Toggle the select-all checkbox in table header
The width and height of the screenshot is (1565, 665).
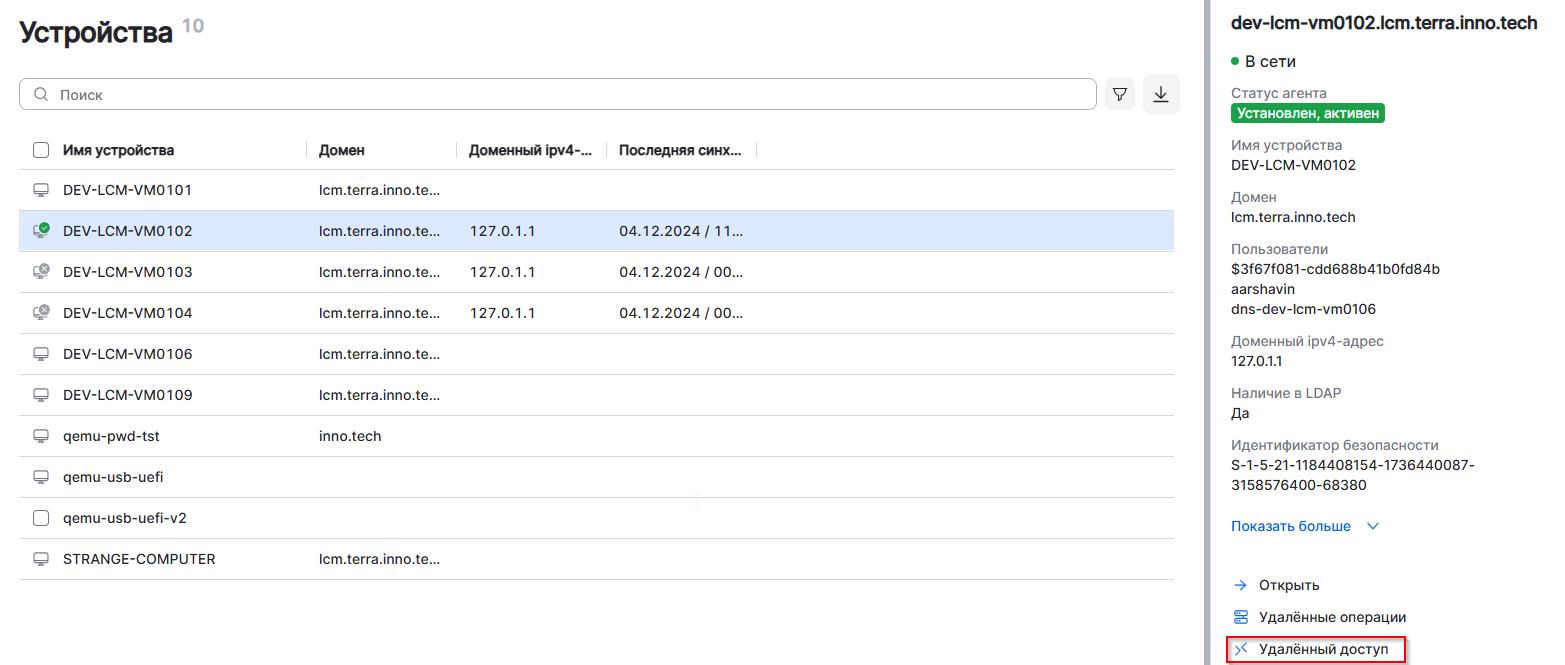(41, 150)
